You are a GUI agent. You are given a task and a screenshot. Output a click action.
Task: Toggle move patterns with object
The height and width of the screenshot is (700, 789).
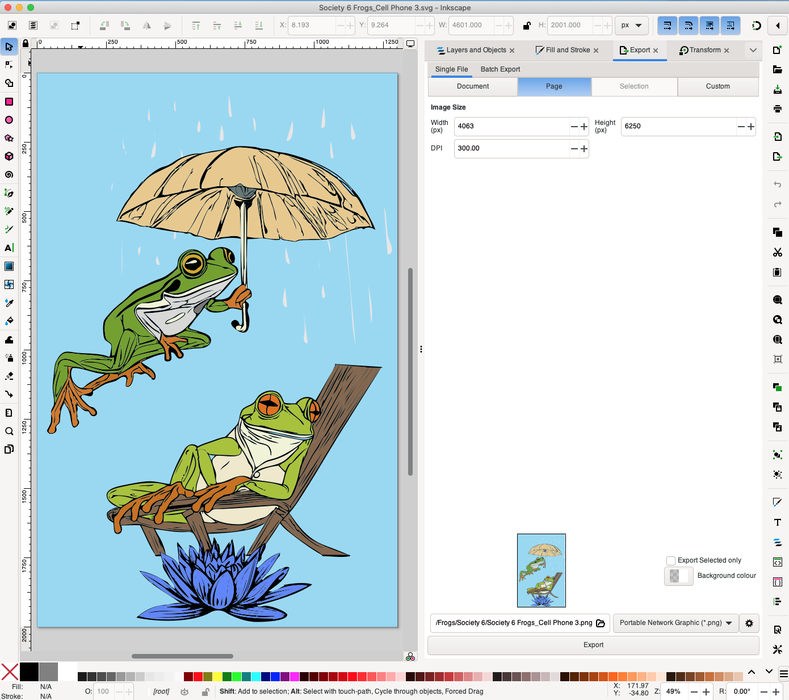731,25
